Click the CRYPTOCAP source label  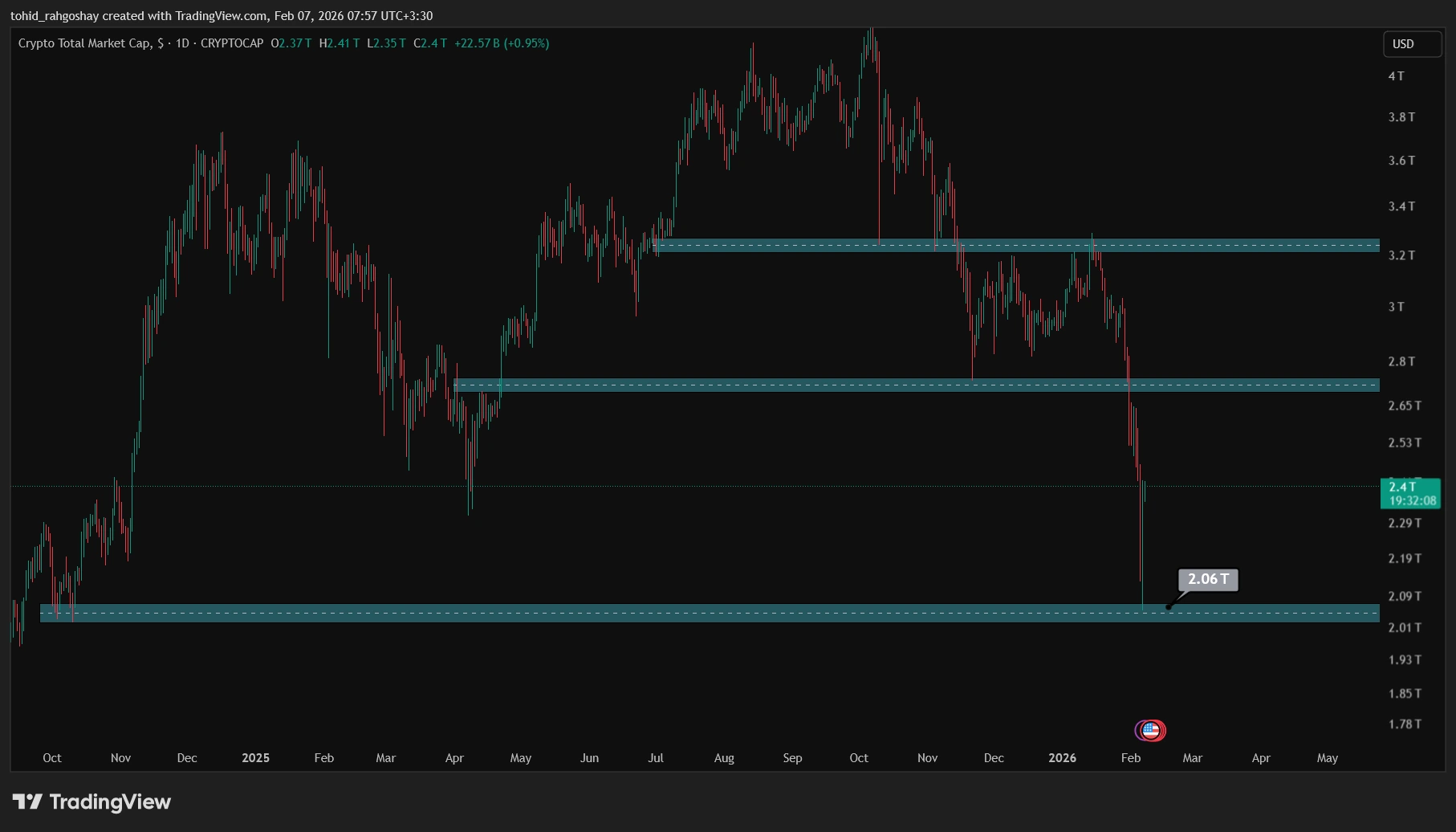(x=232, y=43)
